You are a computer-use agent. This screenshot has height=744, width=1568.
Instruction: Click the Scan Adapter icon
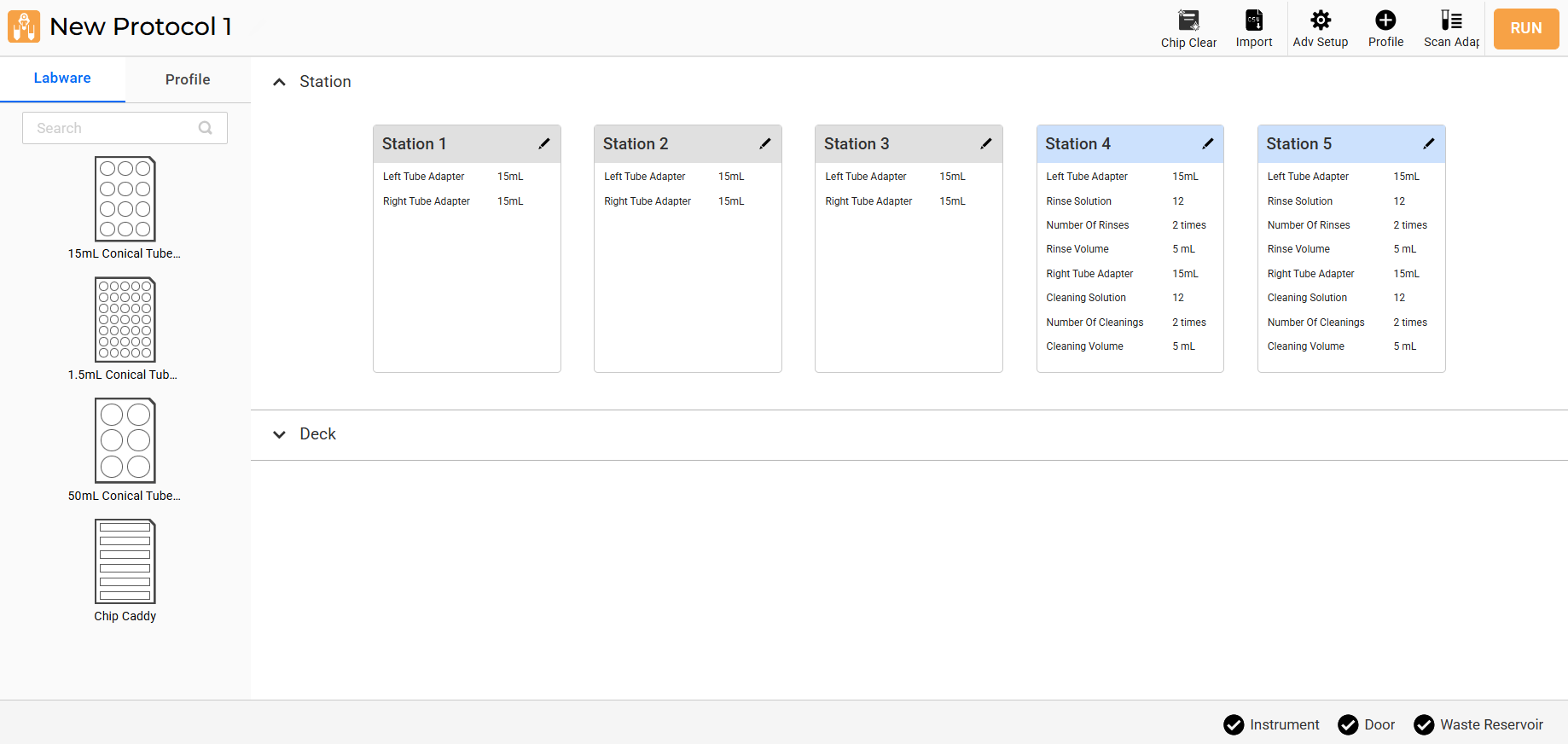point(1451,20)
